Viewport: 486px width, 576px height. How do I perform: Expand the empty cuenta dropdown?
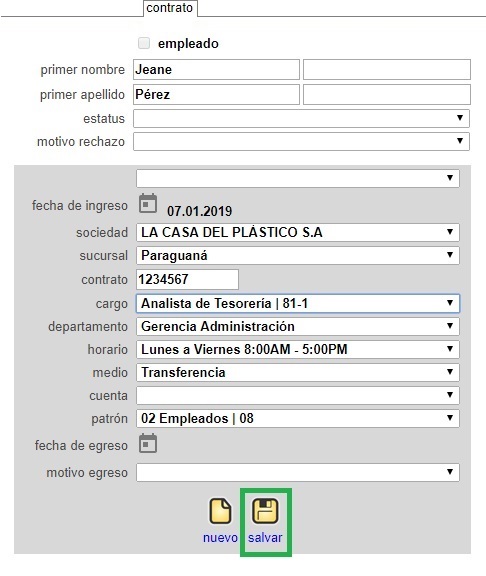(x=298, y=396)
